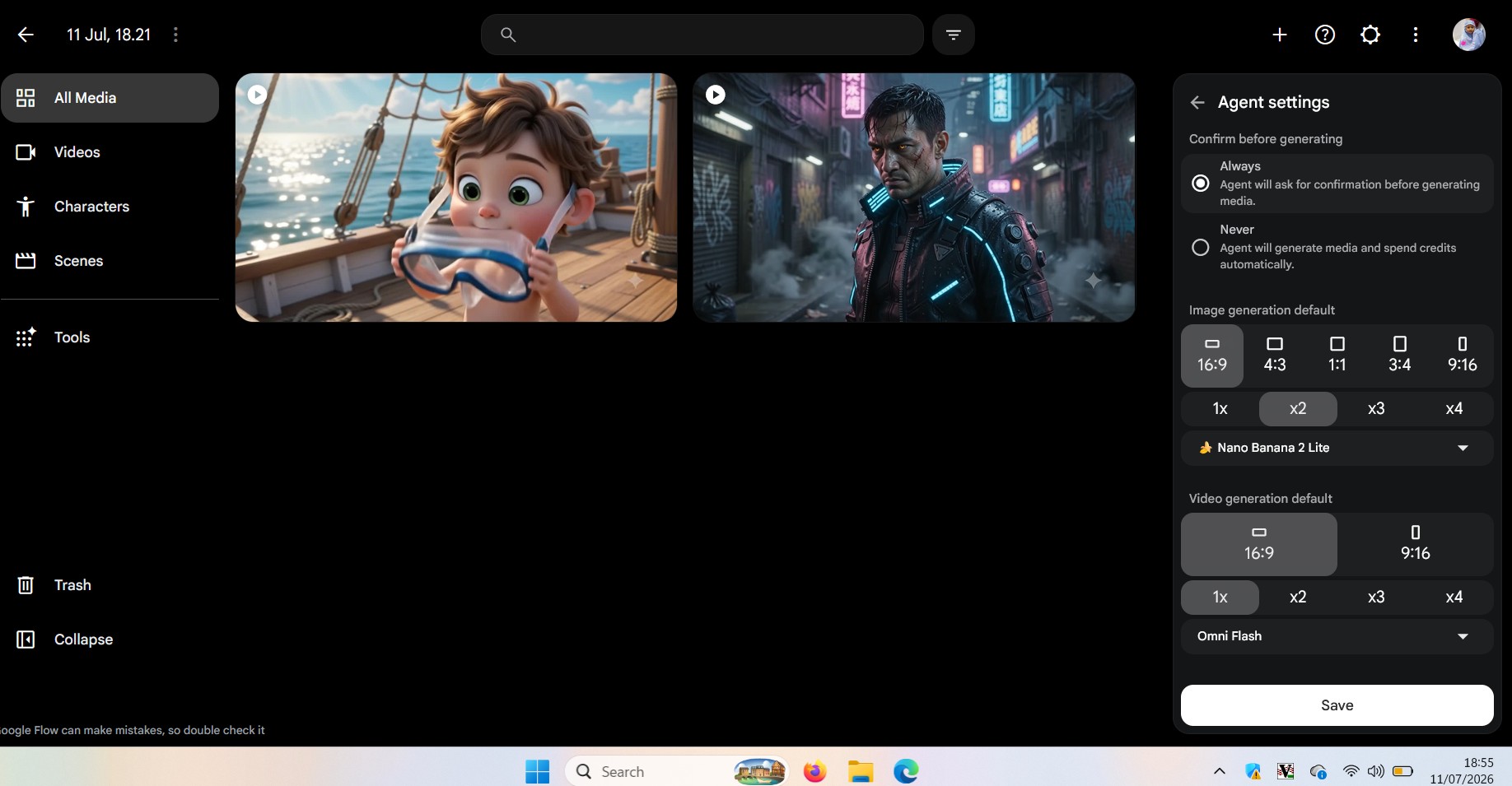Screen dimensions: 1512x786
Task: Open the settings gear icon
Action: pyautogui.click(x=1370, y=35)
